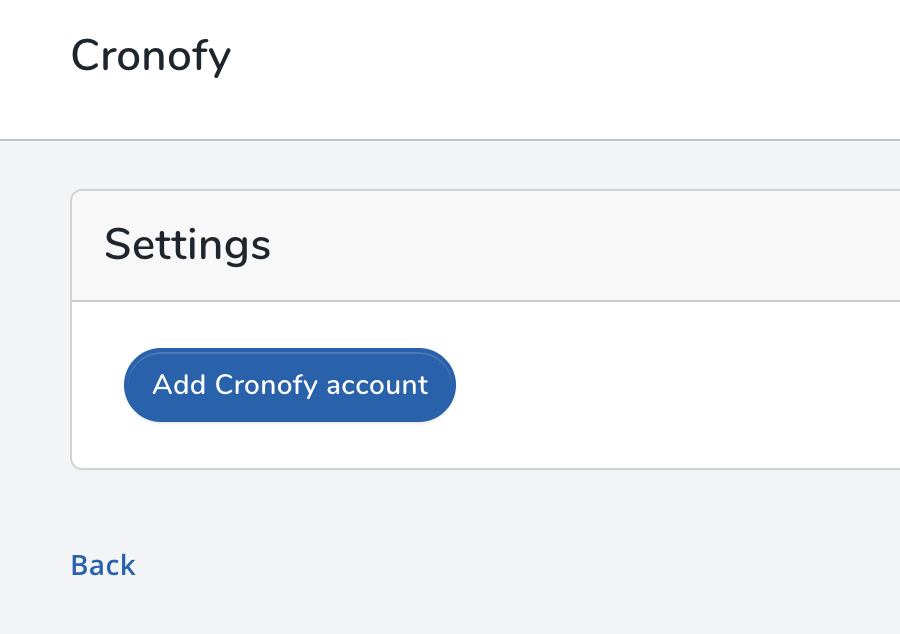This screenshot has width=900, height=634.
Task: Connect a calendar via Add Cronofy account
Action: coord(289,385)
